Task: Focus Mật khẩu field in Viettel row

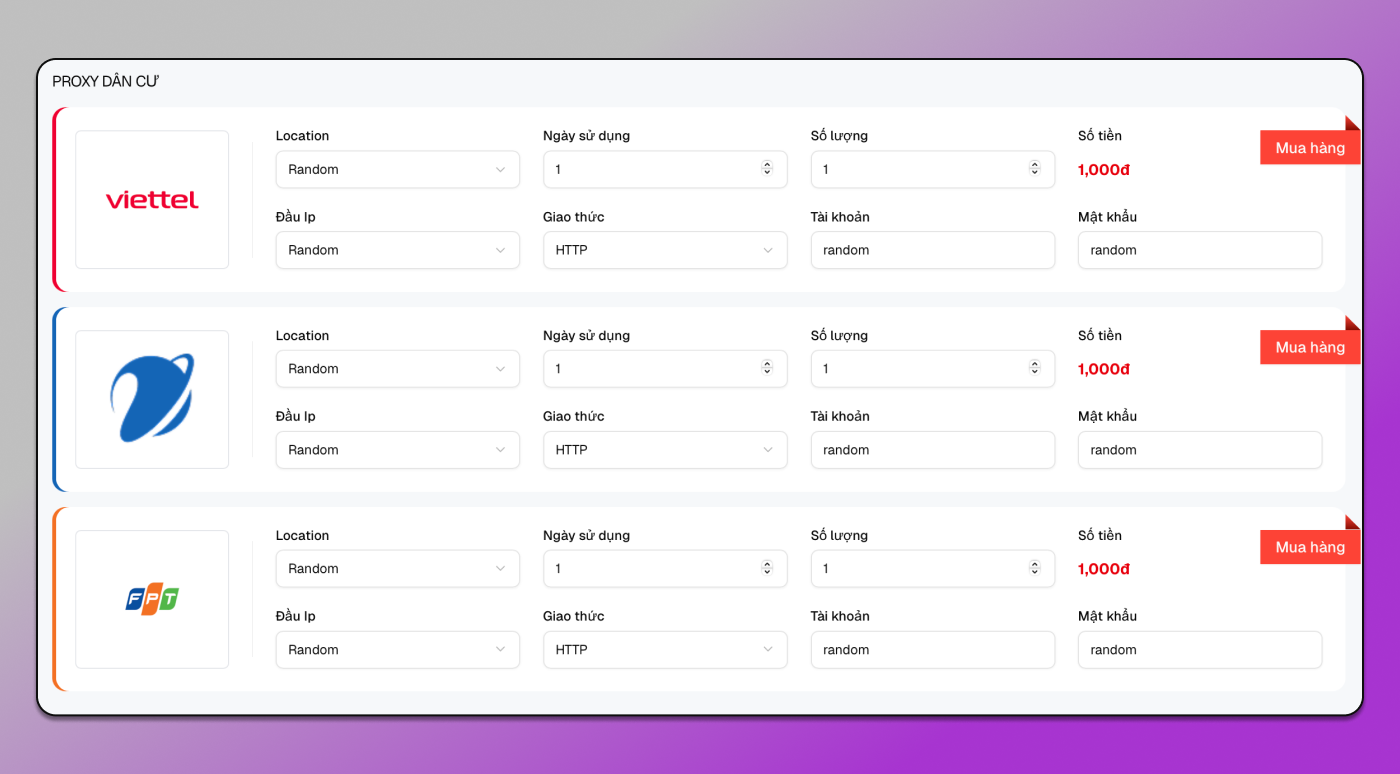Action: pyautogui.click(x=1200, y=250)
